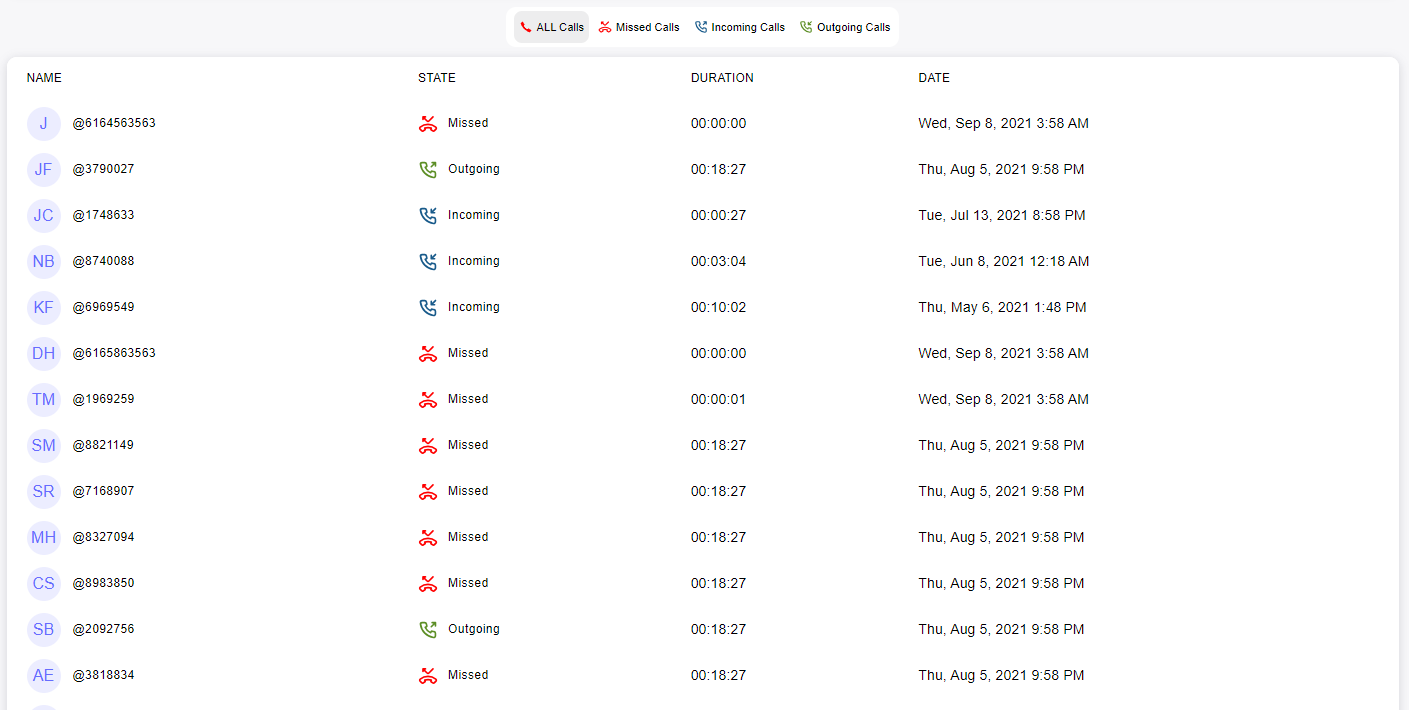Click the missed call icon for @3818834
Image resolution: width=1409 pixels, height=710 pixels.
click(428, 675)
